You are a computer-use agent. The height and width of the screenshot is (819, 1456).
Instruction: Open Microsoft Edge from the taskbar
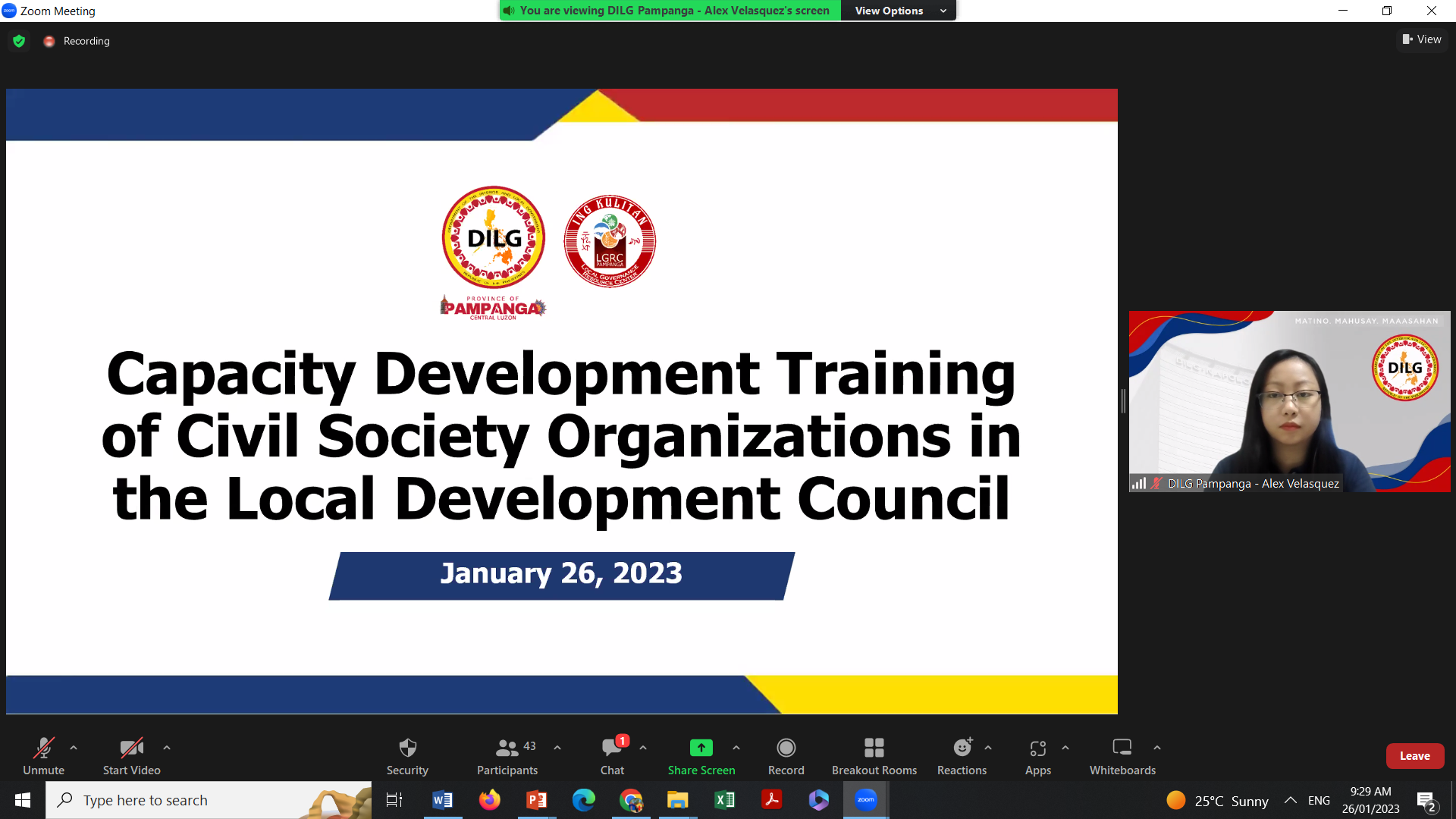pyautogui.click(x=583, y=800)
